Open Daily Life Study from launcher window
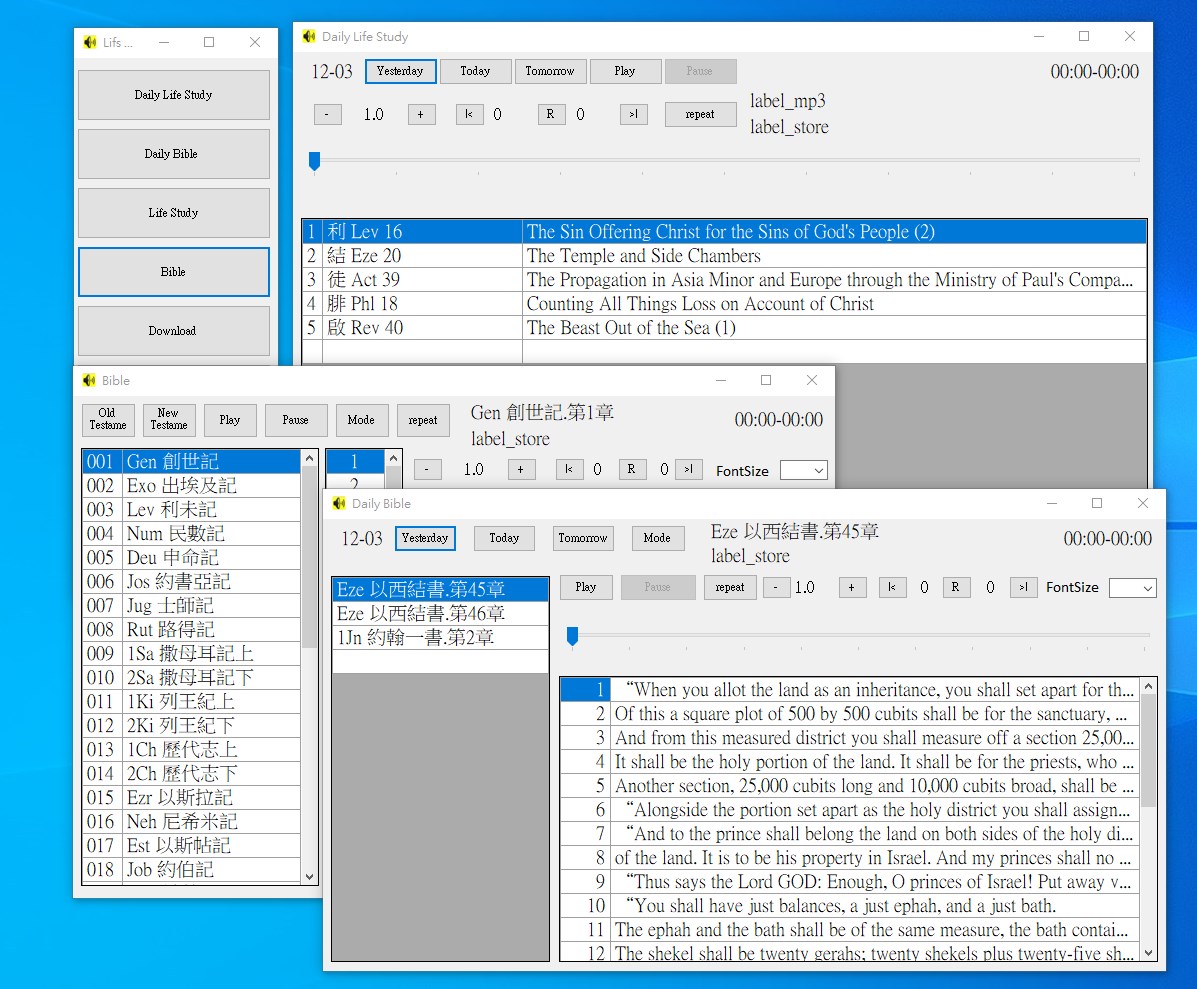 173,95
